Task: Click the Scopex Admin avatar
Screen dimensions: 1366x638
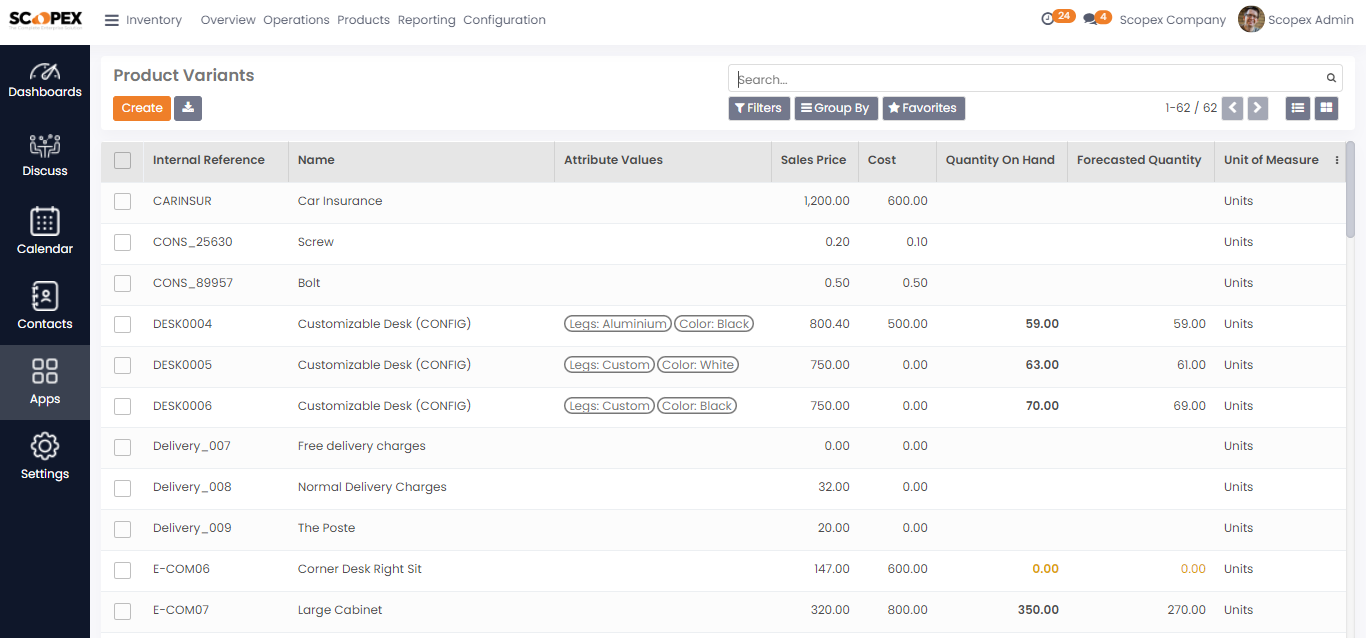Action: coord(1251,19)
